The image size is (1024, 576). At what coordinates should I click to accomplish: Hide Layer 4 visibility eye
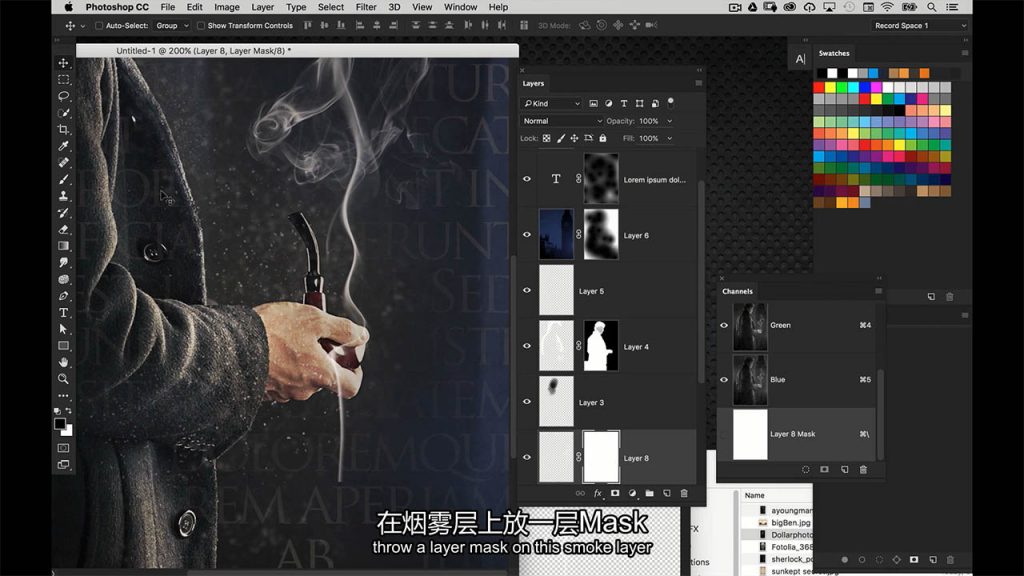click(527, 345)
